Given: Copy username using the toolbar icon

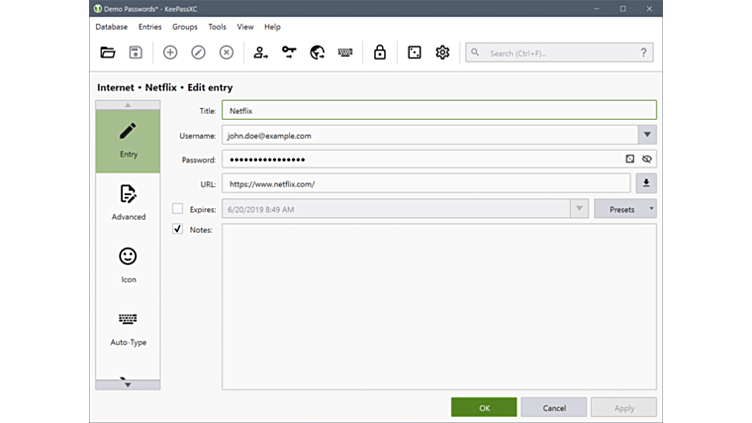Looking at the screenshot, I should click(x=260, y=53).
